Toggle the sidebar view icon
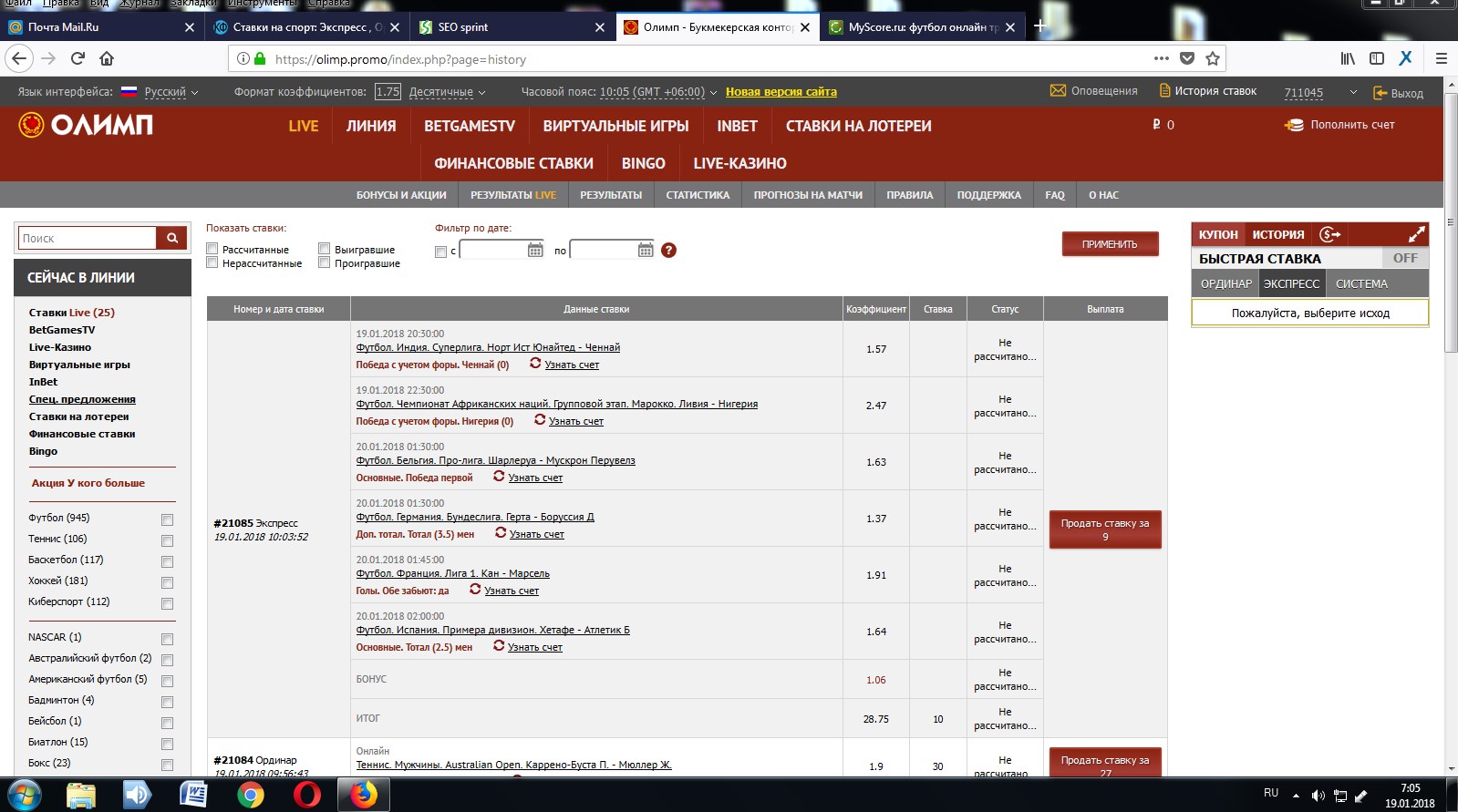The height and width of the screenshot is (812, 1458). point(1377,59)
